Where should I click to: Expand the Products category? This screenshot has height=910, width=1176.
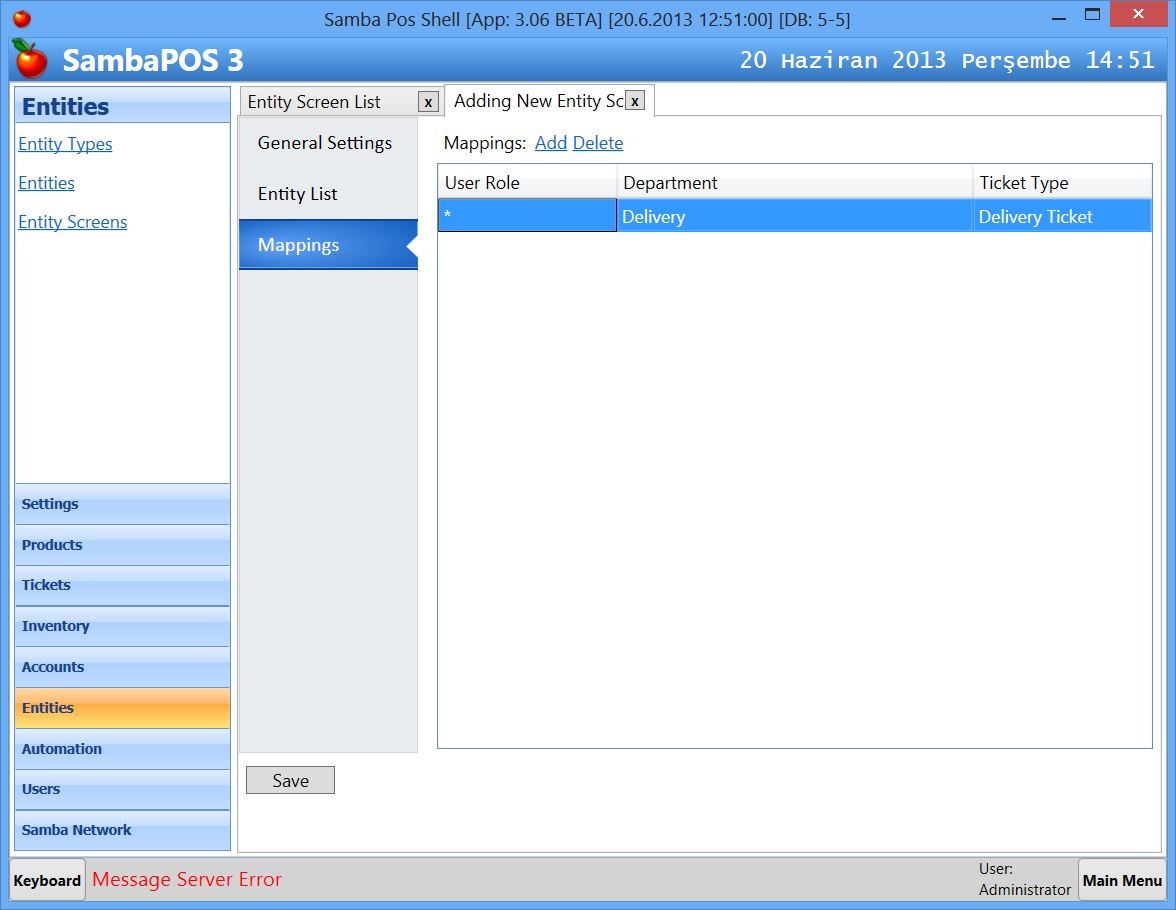point(51,545)
